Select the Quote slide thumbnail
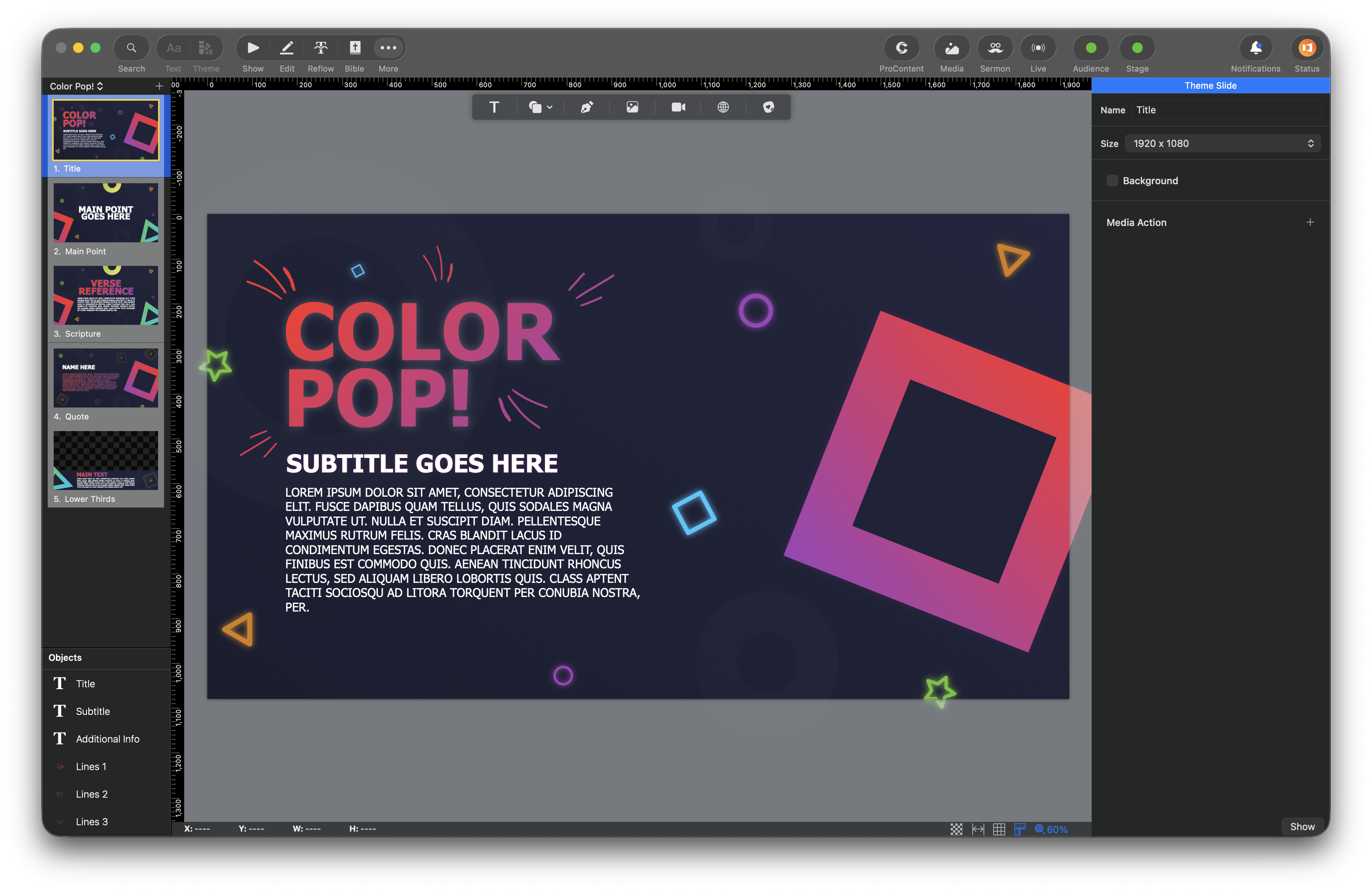Viewport: 1372px width, 892px height. click(106, 378)
